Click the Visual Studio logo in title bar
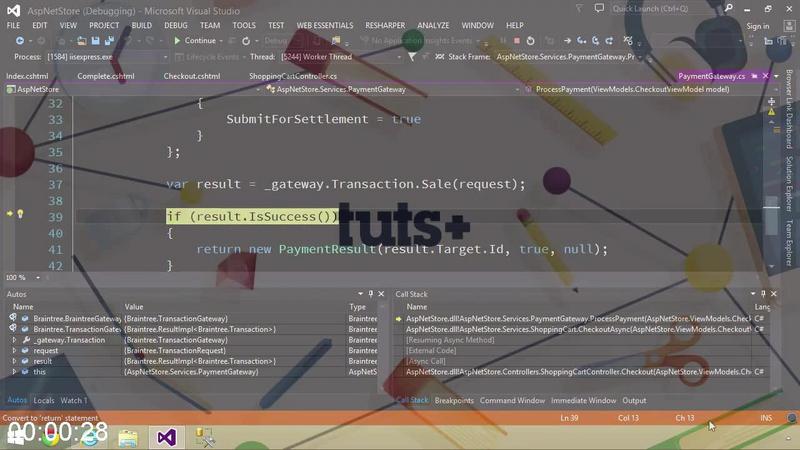 [x=14, y=10]
